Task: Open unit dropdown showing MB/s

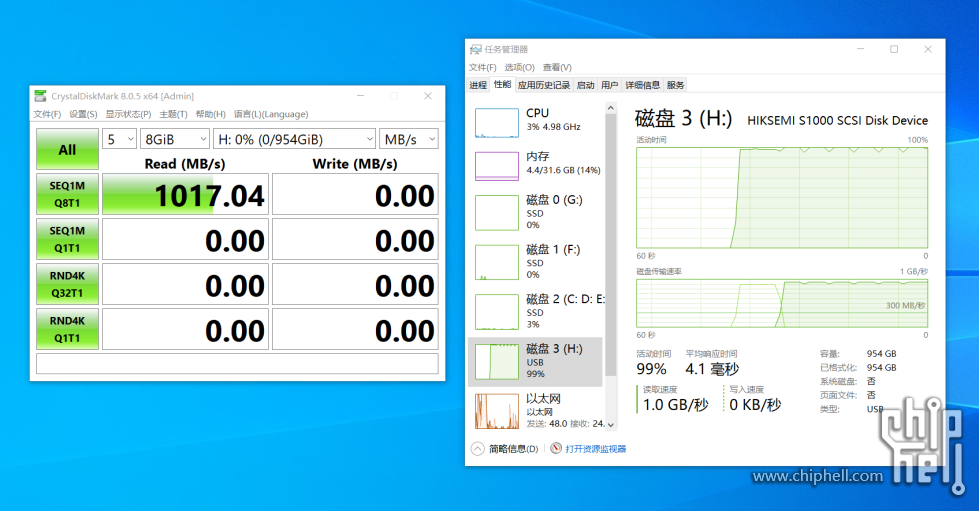Action: [409, 139]
